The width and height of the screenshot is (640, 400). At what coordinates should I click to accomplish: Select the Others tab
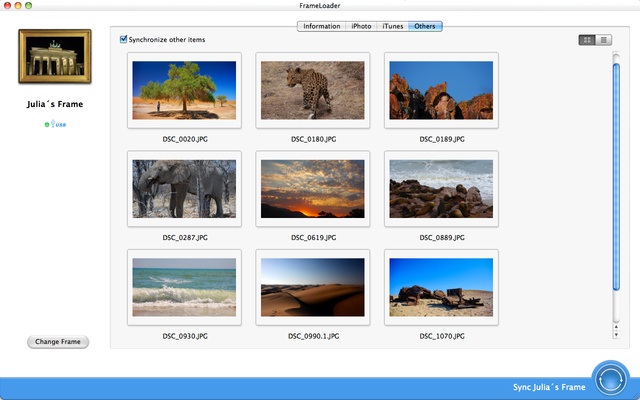click(x=425, y=26)
